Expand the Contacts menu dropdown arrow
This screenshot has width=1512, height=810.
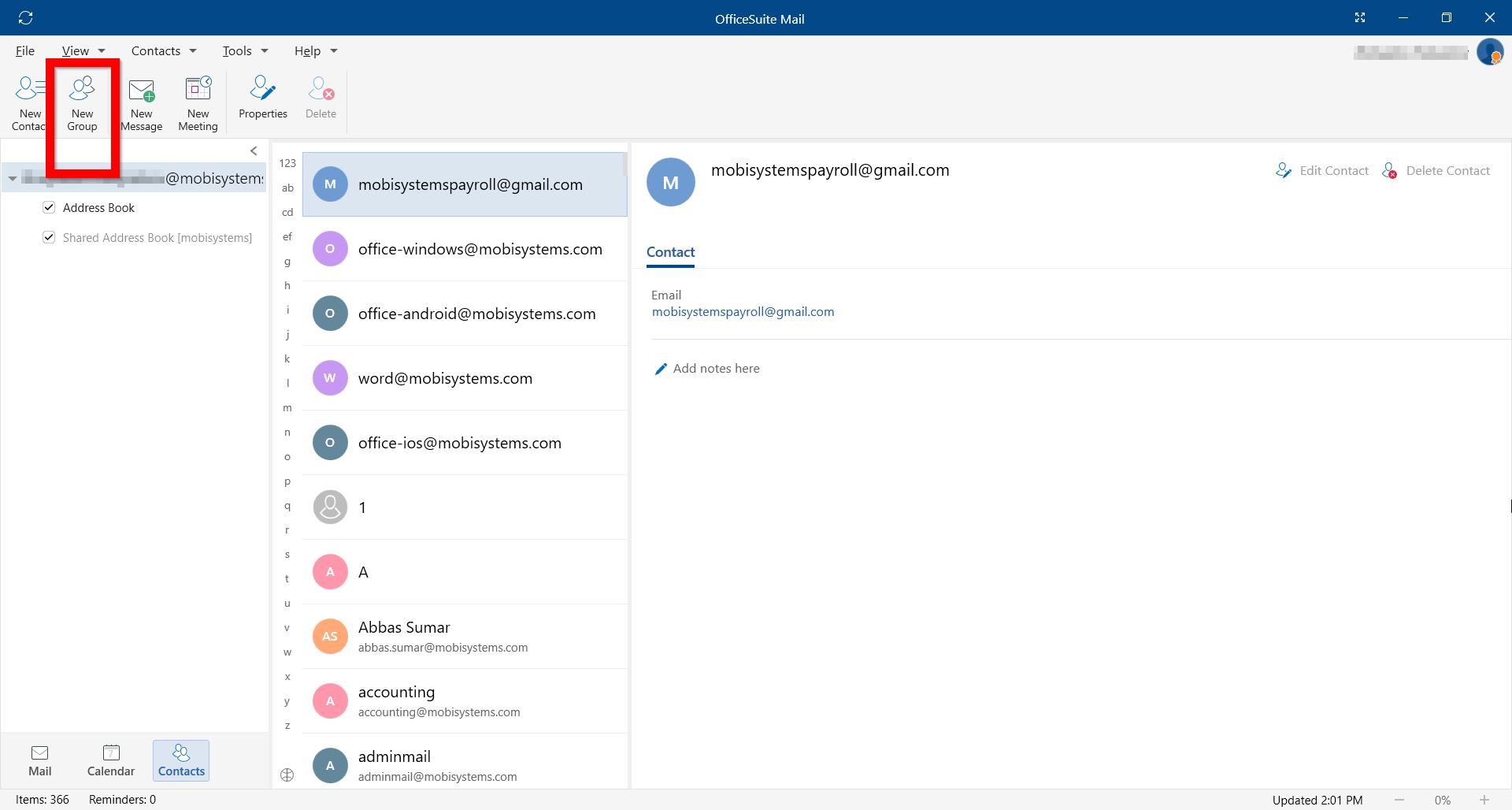click(x=193, y=51)
